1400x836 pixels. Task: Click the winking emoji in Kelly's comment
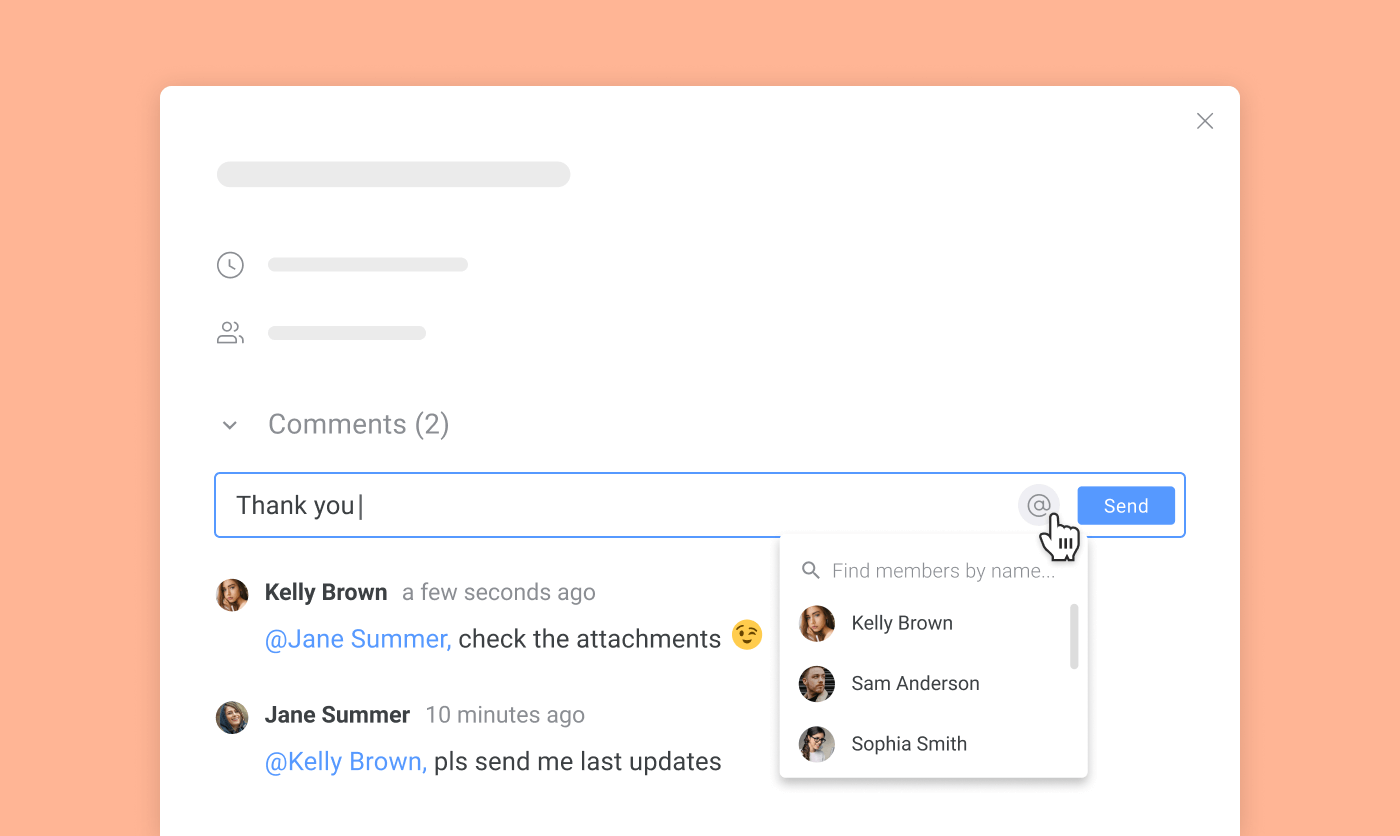[x=746, y=635]
